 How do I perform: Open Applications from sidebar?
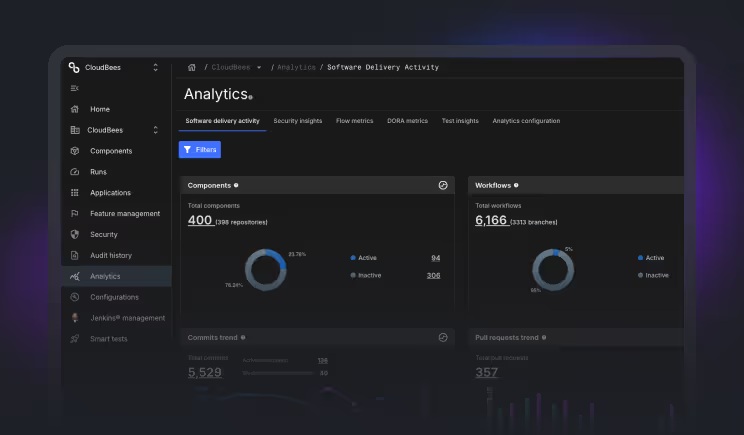[110, 193]
